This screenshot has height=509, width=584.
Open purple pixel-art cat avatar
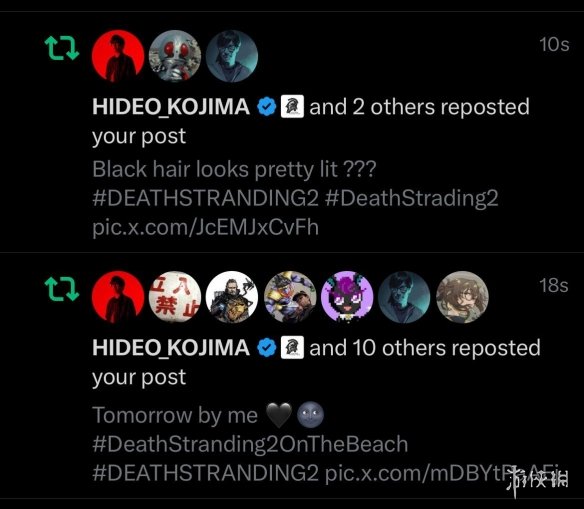[347, 297]
